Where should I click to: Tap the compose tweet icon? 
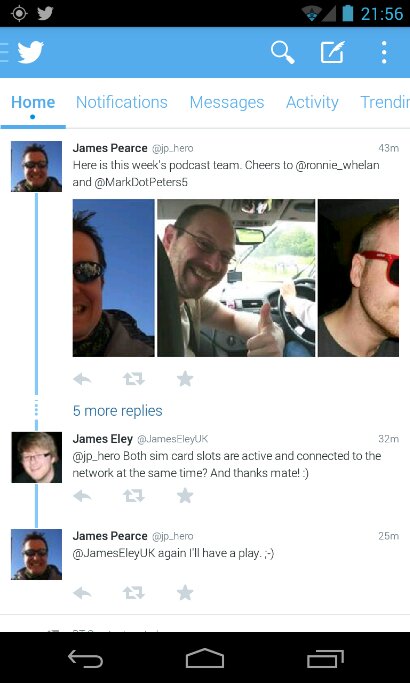click(333, 52)
